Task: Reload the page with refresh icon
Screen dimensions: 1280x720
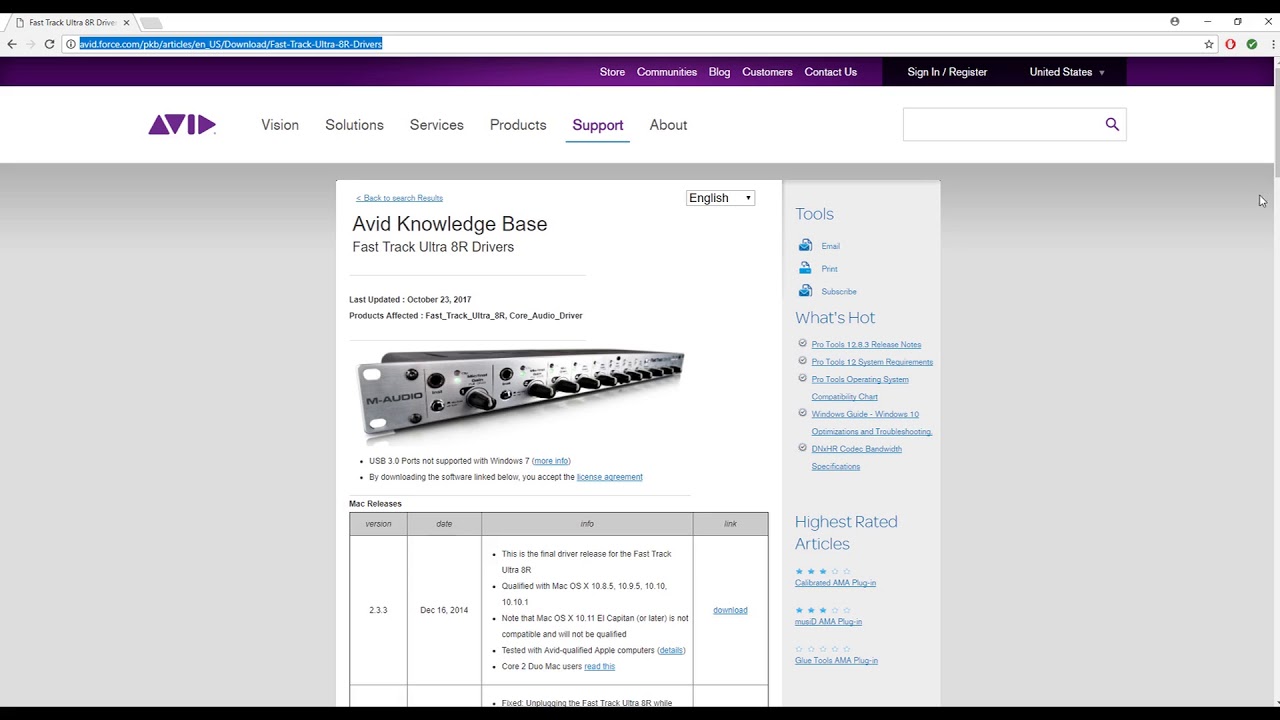Action: coord(49,44)
